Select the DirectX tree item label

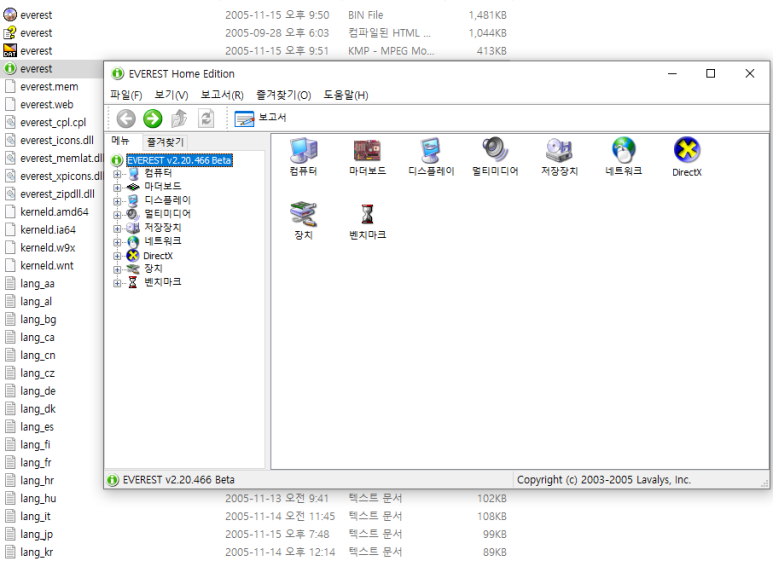(x=158, y=256)
